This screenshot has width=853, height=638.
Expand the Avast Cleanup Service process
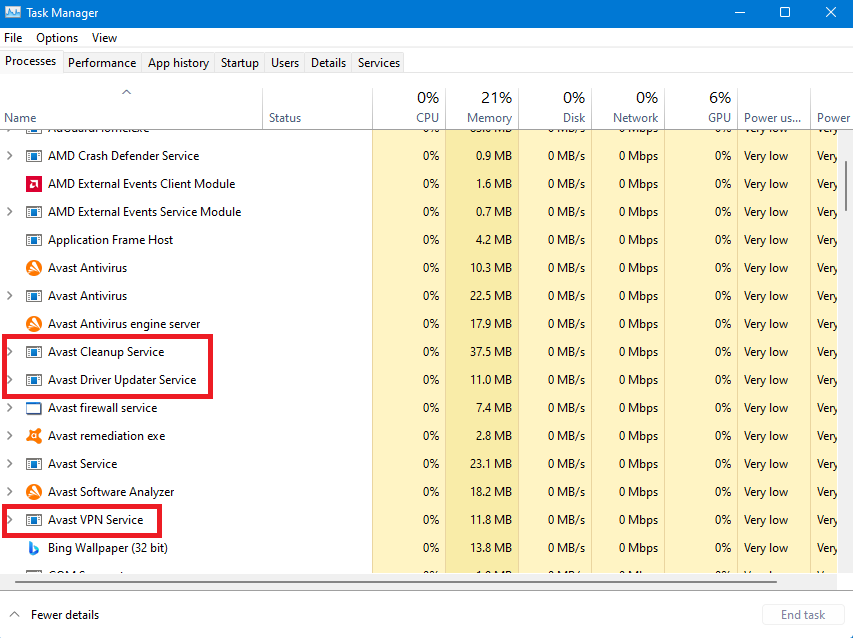click(x=11, y=352)
